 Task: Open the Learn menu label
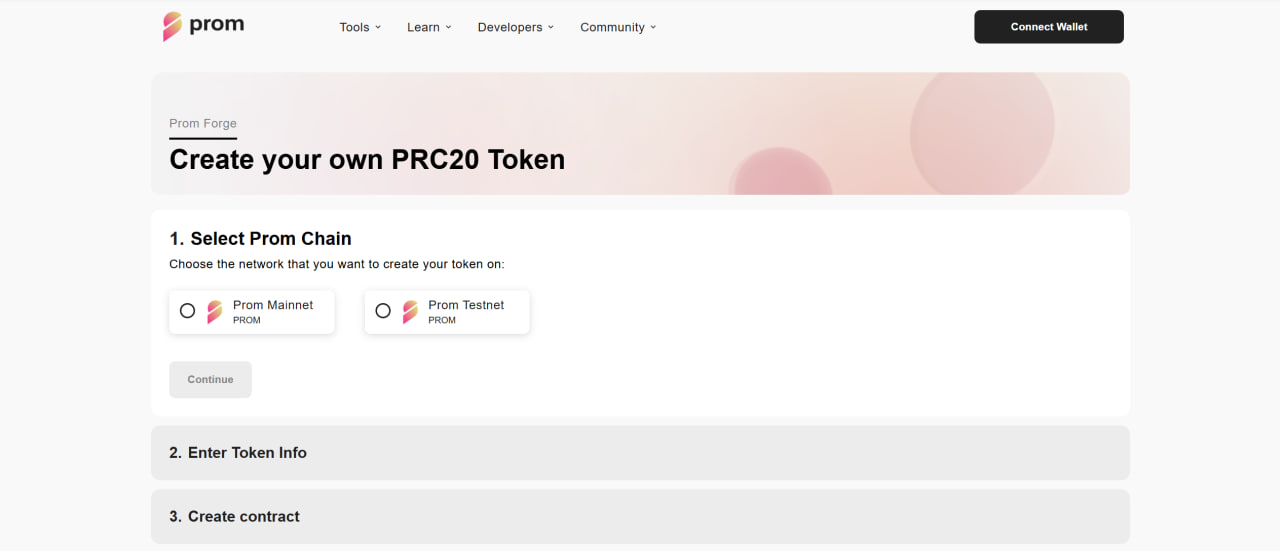tap(423, 27)
